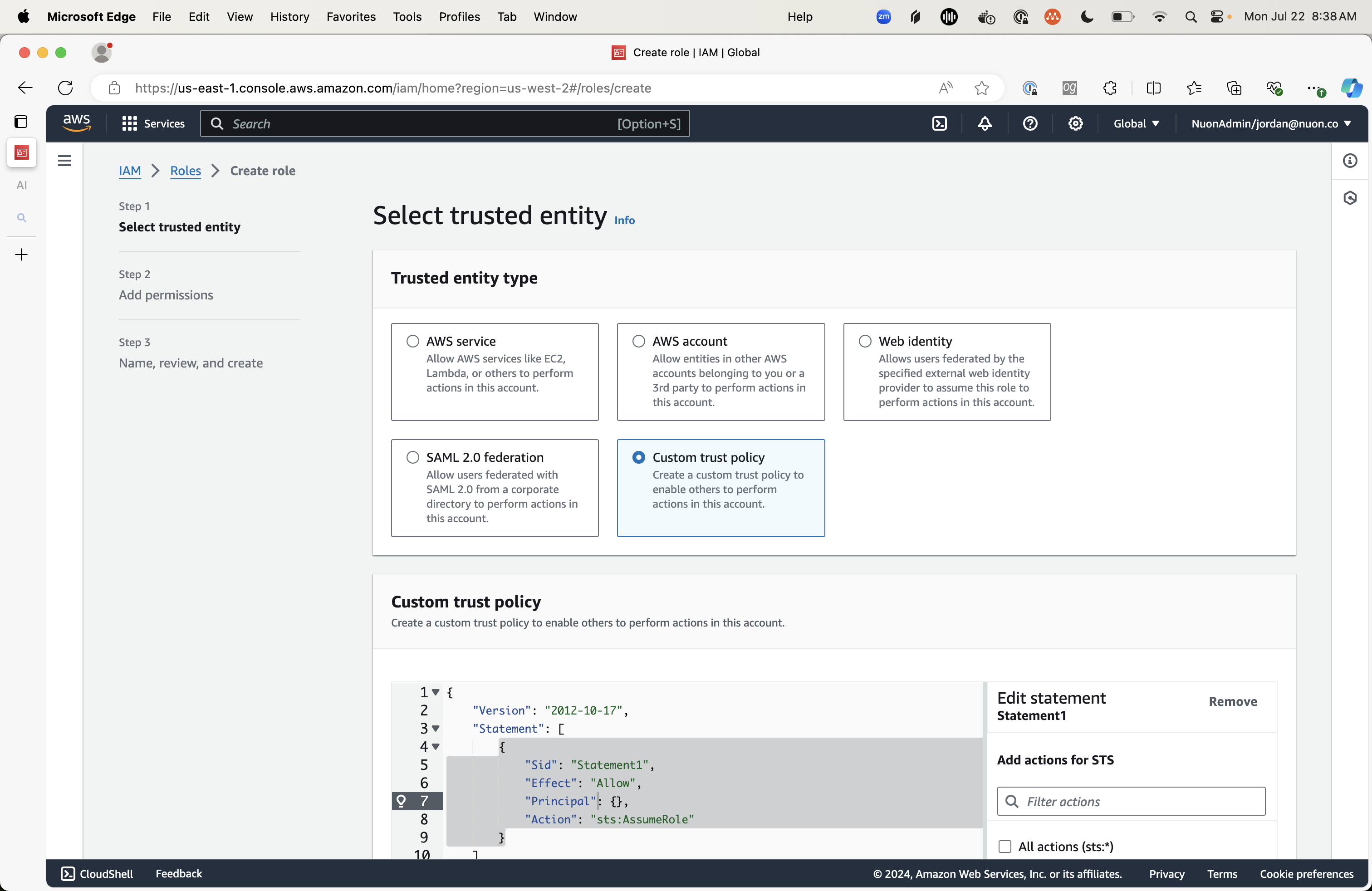Select the Web identity trusted entity
The image size is (1372, 891).
point(865,341)
